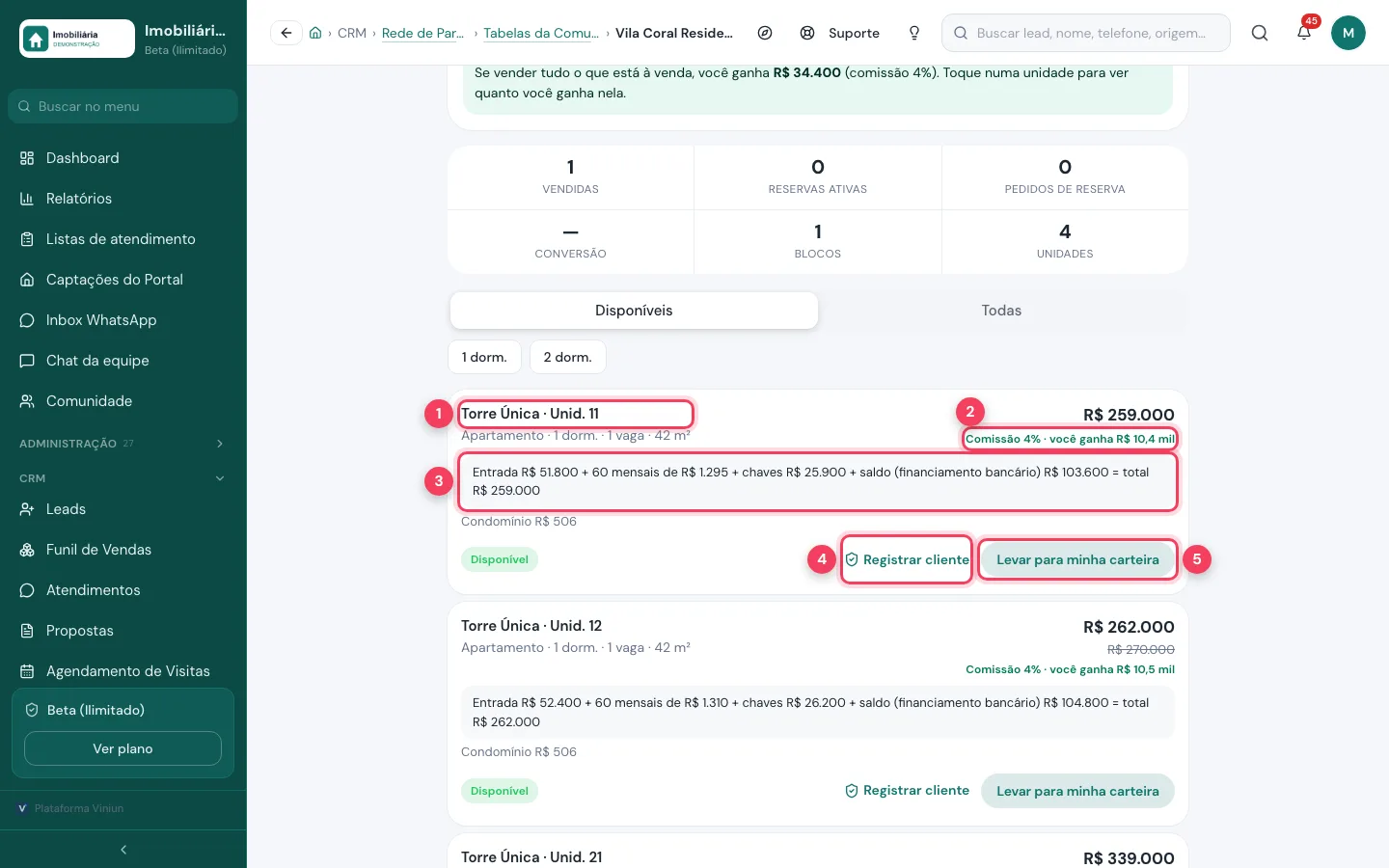Click the Listas de atendimento clipboard icon
Screen dimensions: 1389x868
(27, 239)
